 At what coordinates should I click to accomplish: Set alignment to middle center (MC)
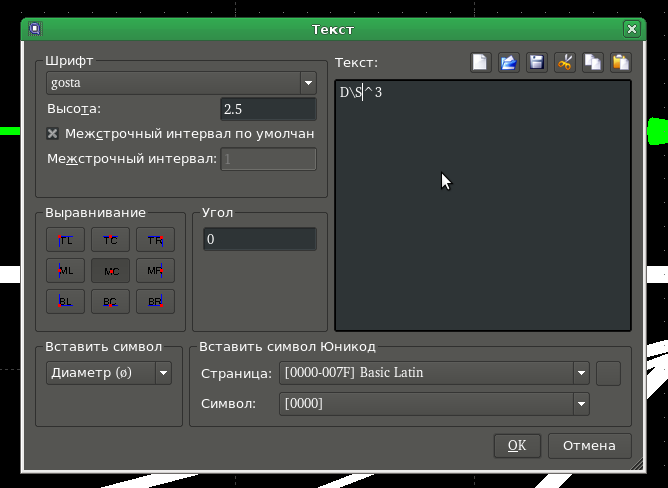point(110,271)
